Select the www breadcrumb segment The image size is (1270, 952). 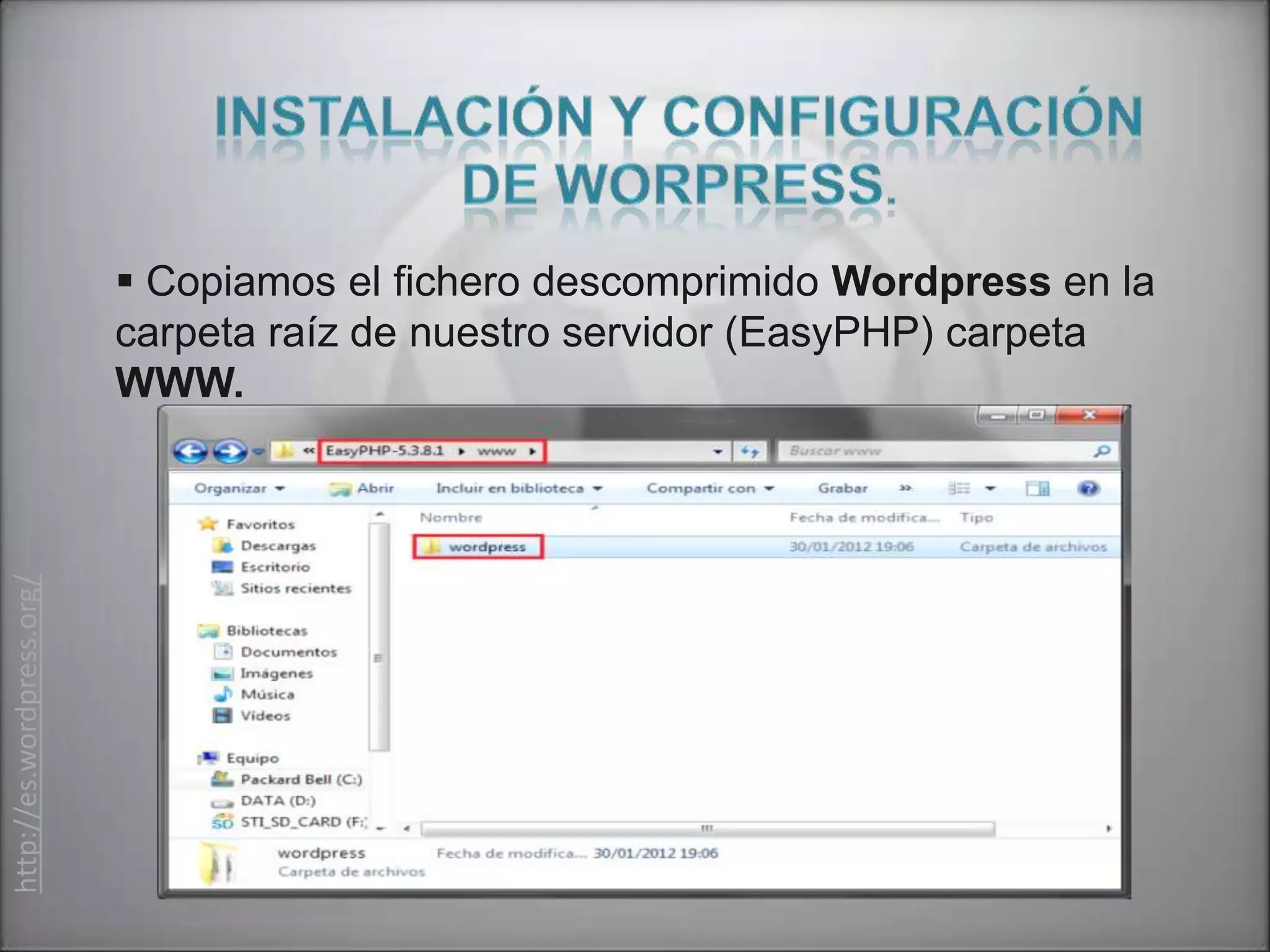[496, 451]
